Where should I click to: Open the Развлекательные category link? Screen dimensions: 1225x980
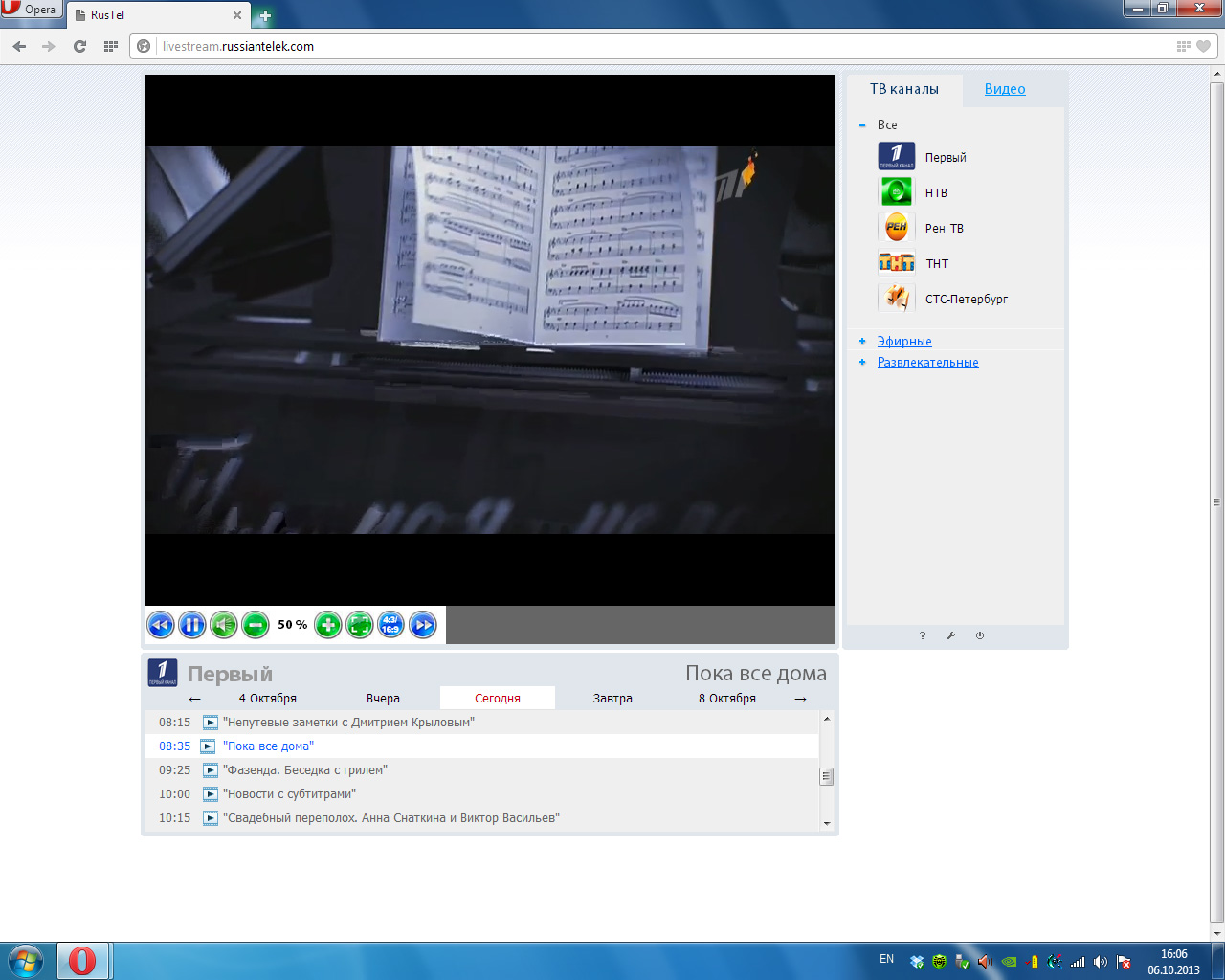tap(928, 363)
